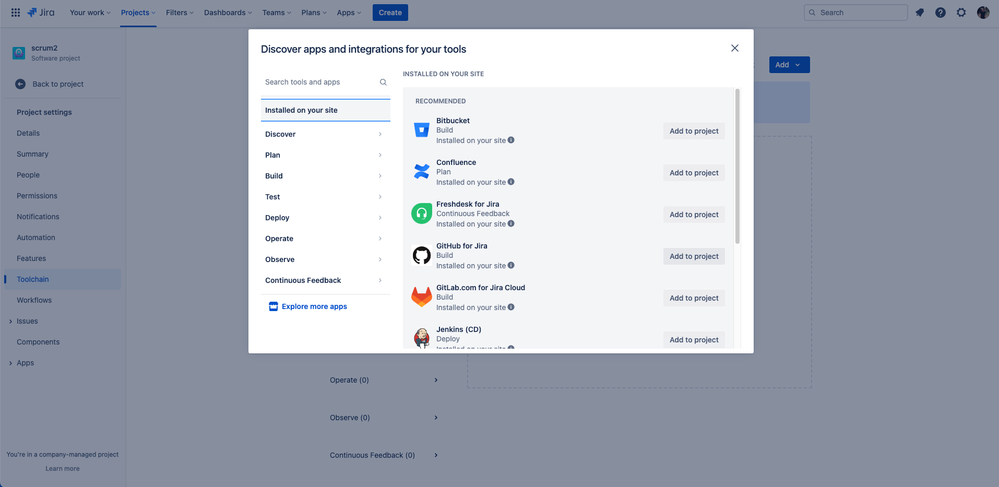Image resolution: width=999 pixels, height=487 pixels.
Task: Click the Bitbucket app icon
Action: (x=421, y=130)
